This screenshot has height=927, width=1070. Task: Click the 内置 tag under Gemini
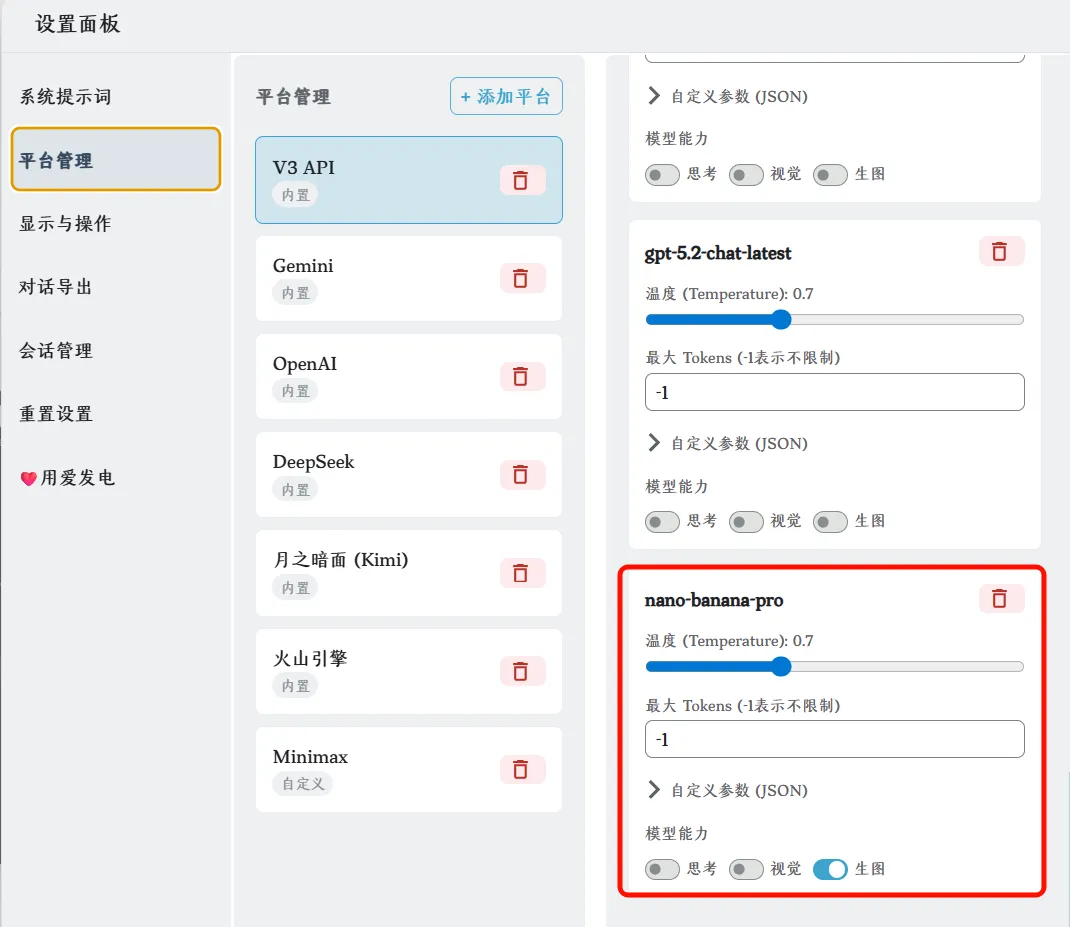tap(295, 293)
